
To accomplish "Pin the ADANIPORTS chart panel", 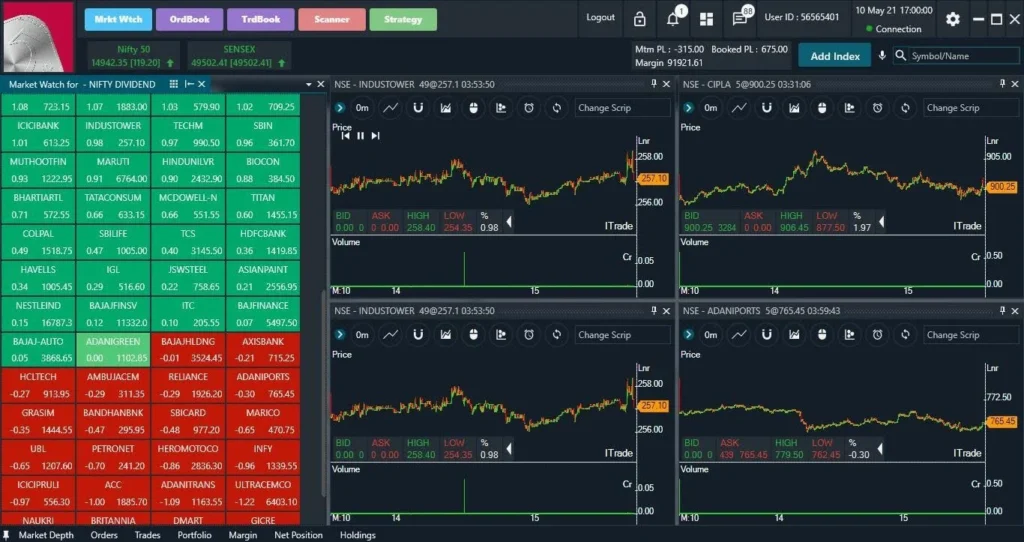I will pyautogui.click(x=1002, y=311).
